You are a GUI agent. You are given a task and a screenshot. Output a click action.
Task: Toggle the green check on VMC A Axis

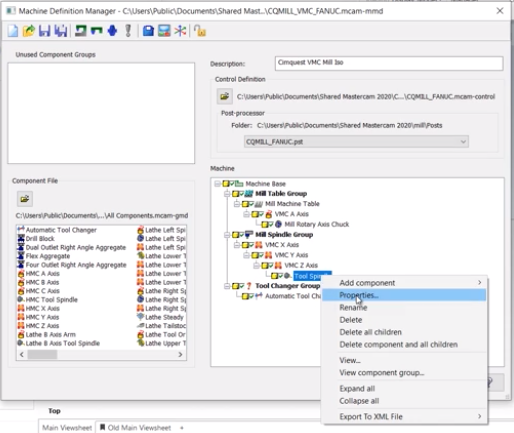pos(261,214)
